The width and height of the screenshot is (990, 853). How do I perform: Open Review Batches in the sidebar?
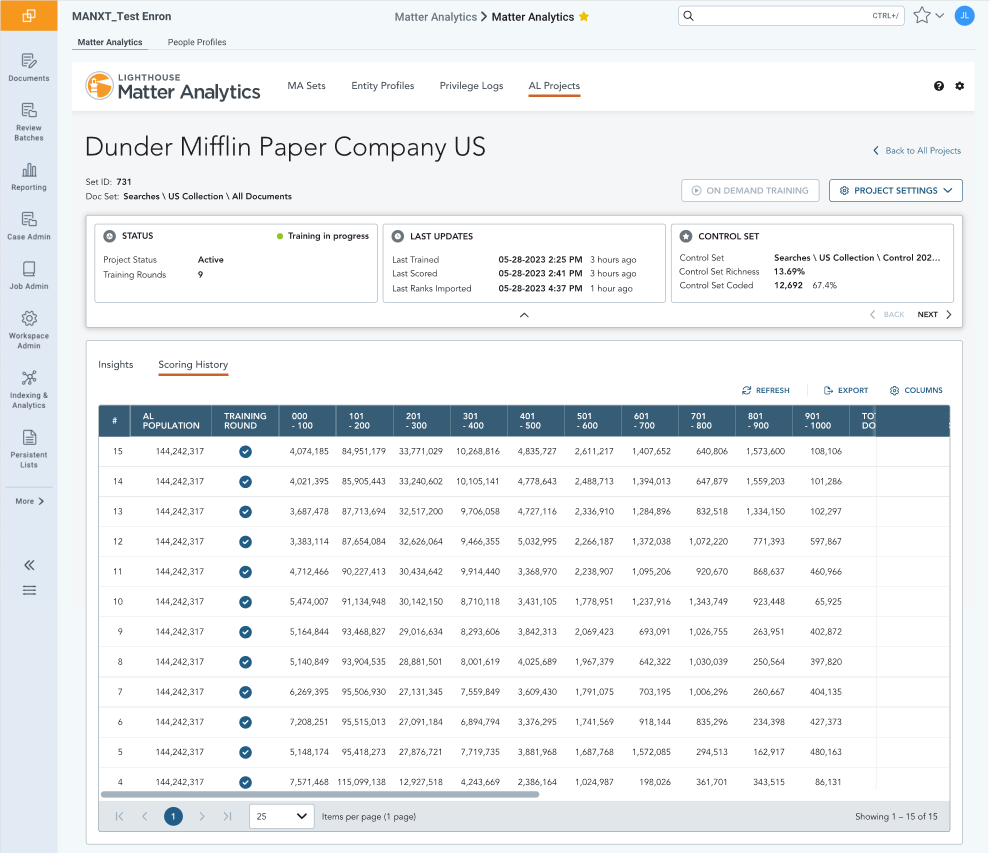coord(28,122)
